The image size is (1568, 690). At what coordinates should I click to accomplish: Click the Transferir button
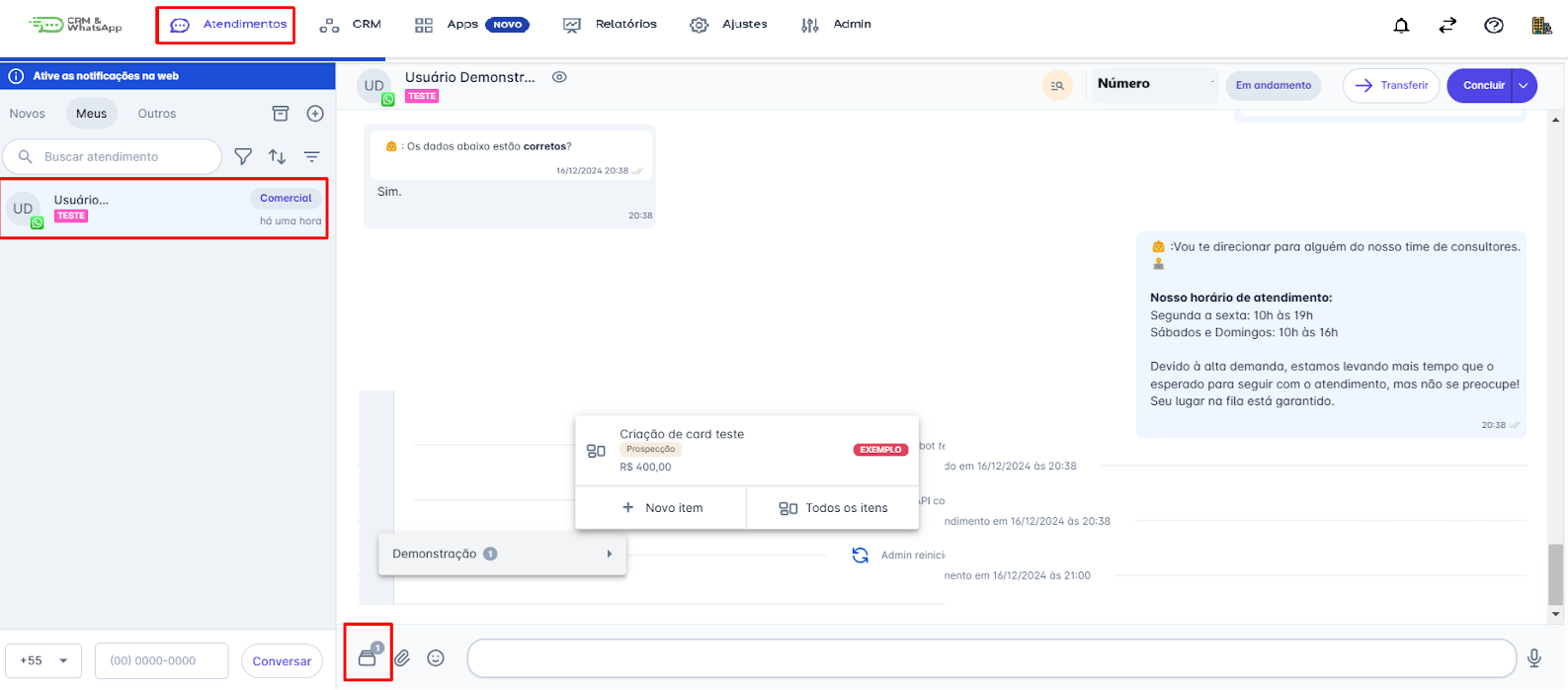[1391, 86]
